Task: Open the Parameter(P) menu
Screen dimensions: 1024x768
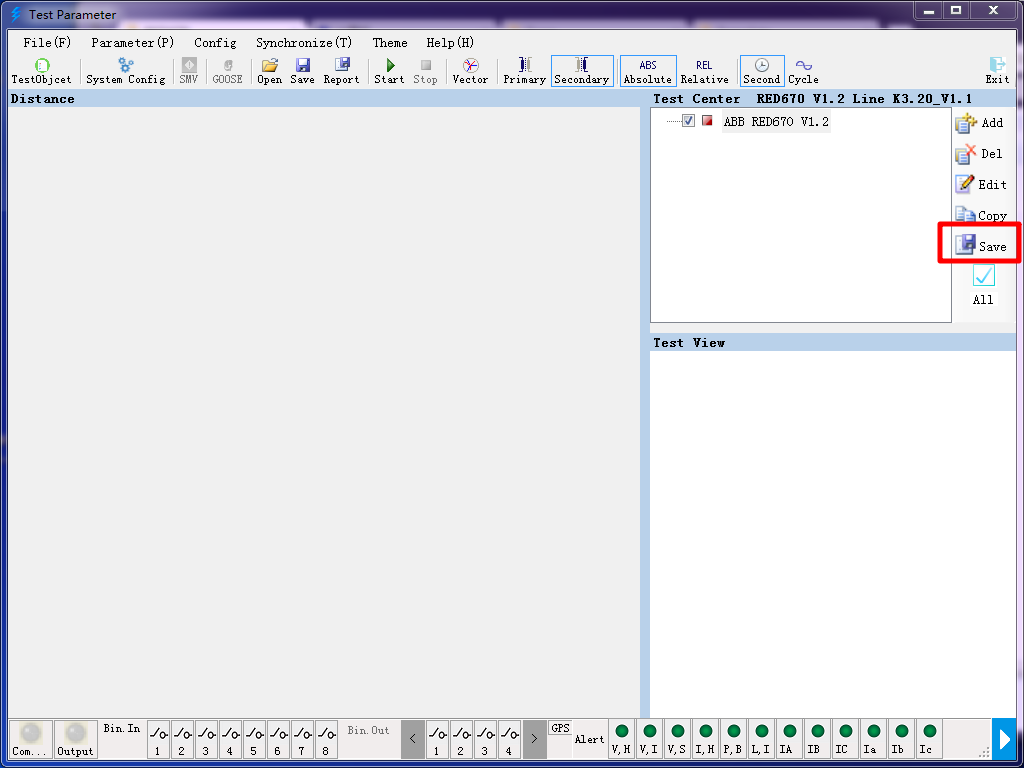Action: pos(132,43)
